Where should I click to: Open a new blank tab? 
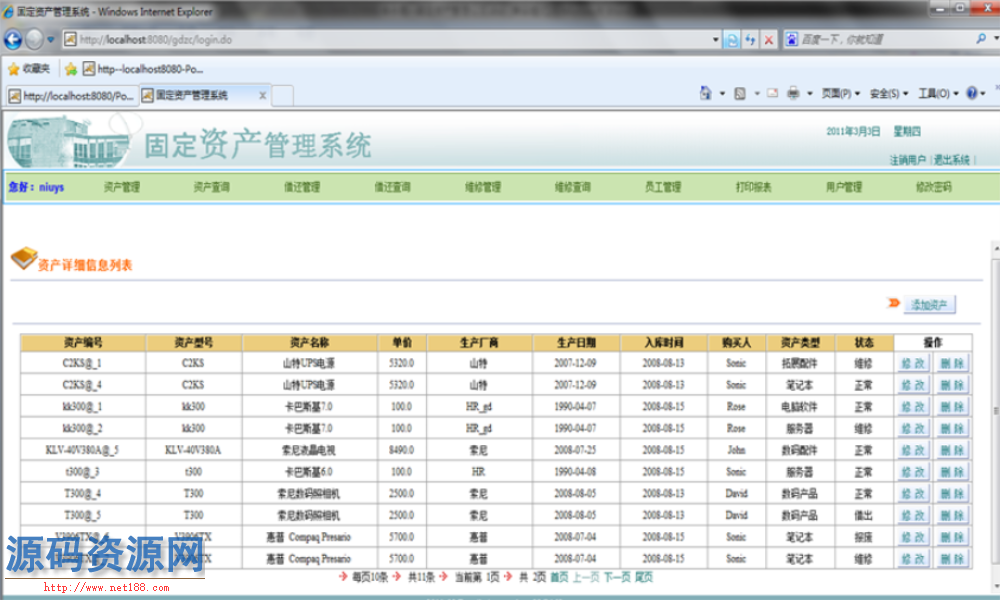click(283, 96)
